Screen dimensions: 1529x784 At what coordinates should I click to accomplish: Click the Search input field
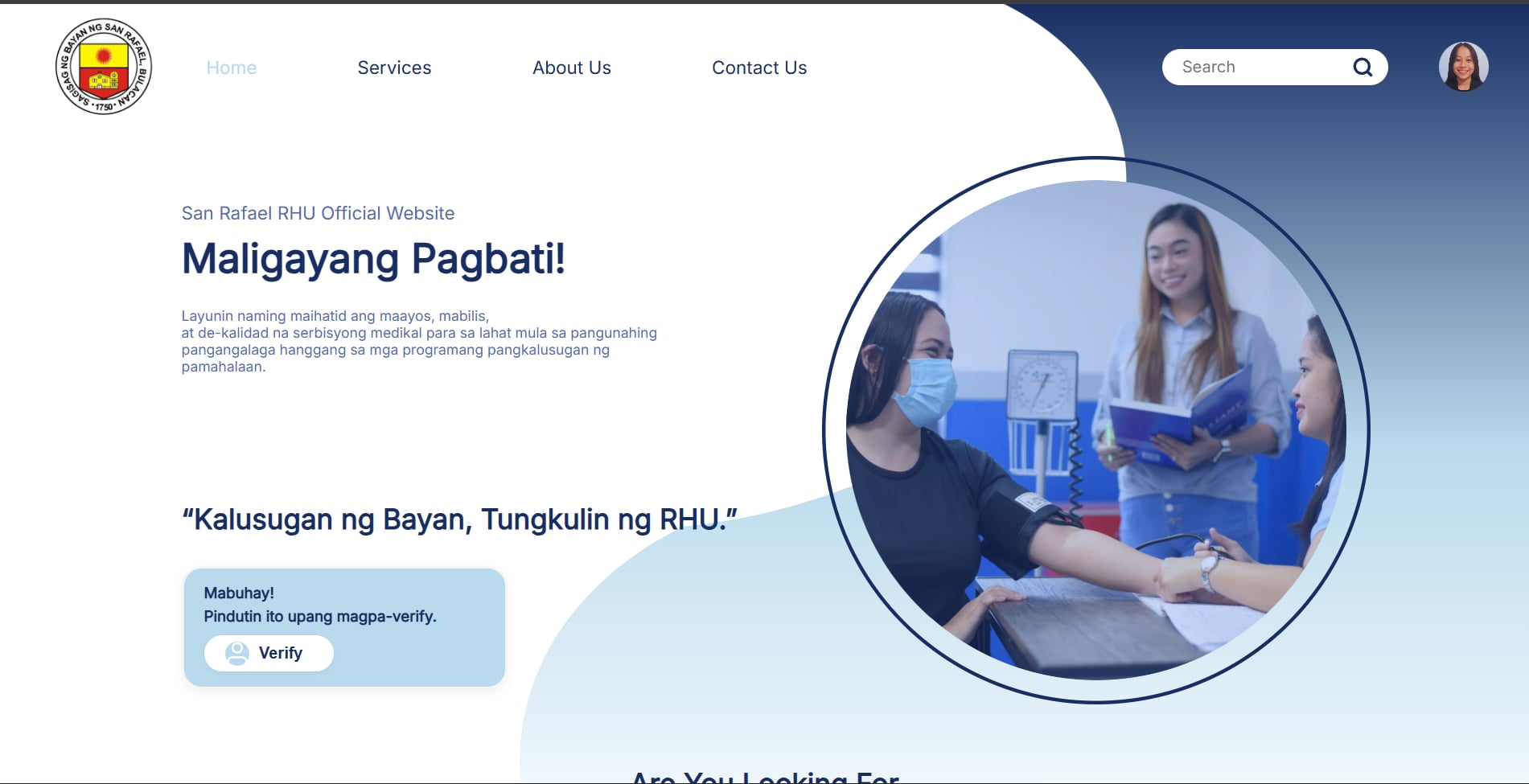[1275, 67]
